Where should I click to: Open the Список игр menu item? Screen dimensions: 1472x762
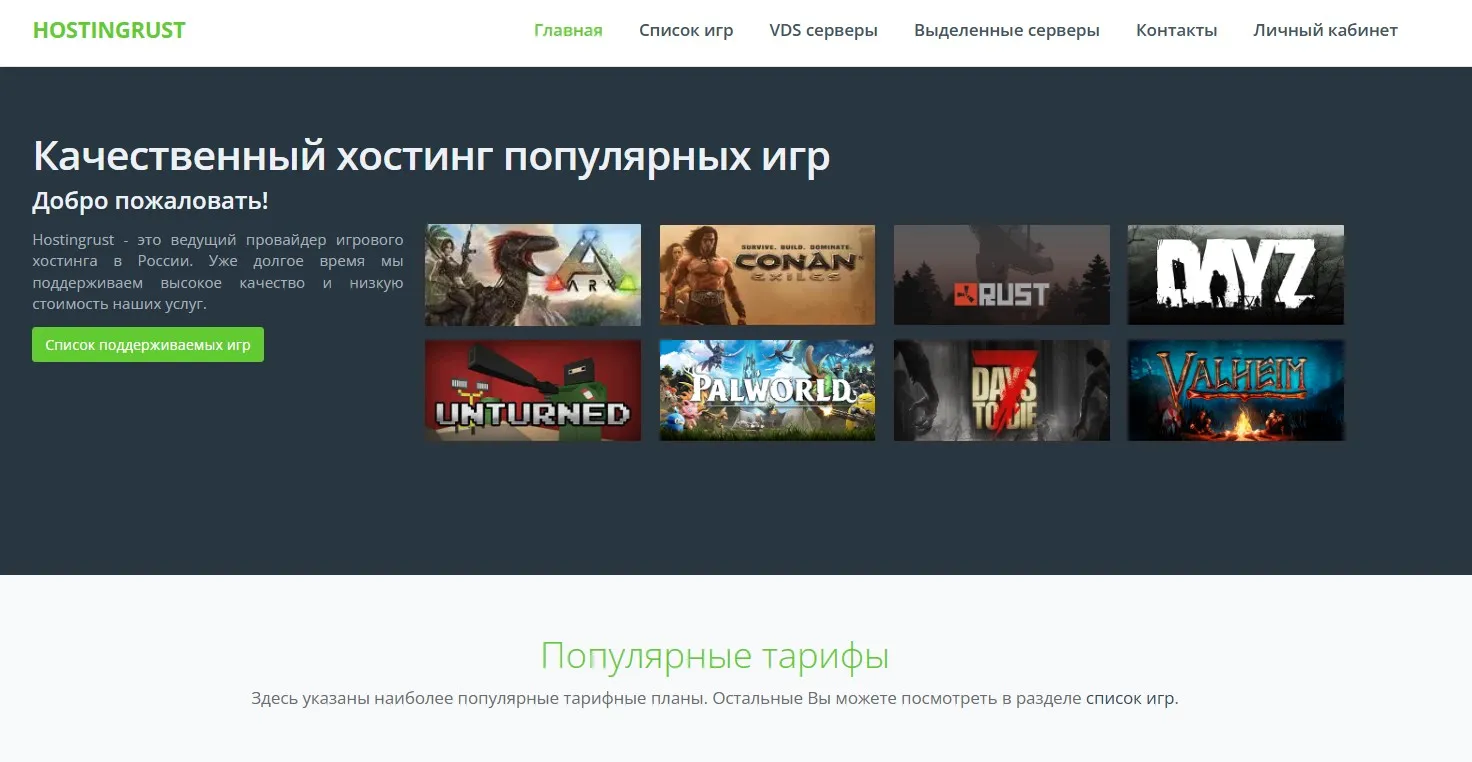[x=686, y=30]
